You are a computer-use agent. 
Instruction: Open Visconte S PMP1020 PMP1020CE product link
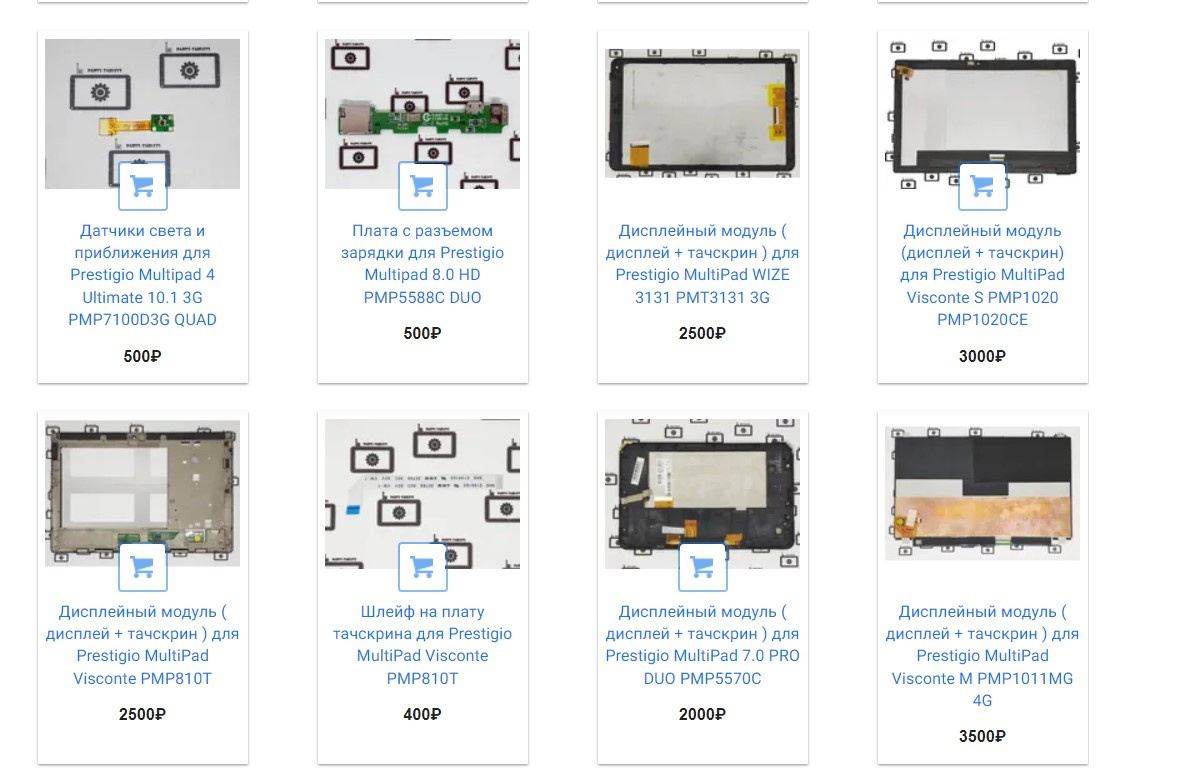pyautogui.click(x=982, y=275)
